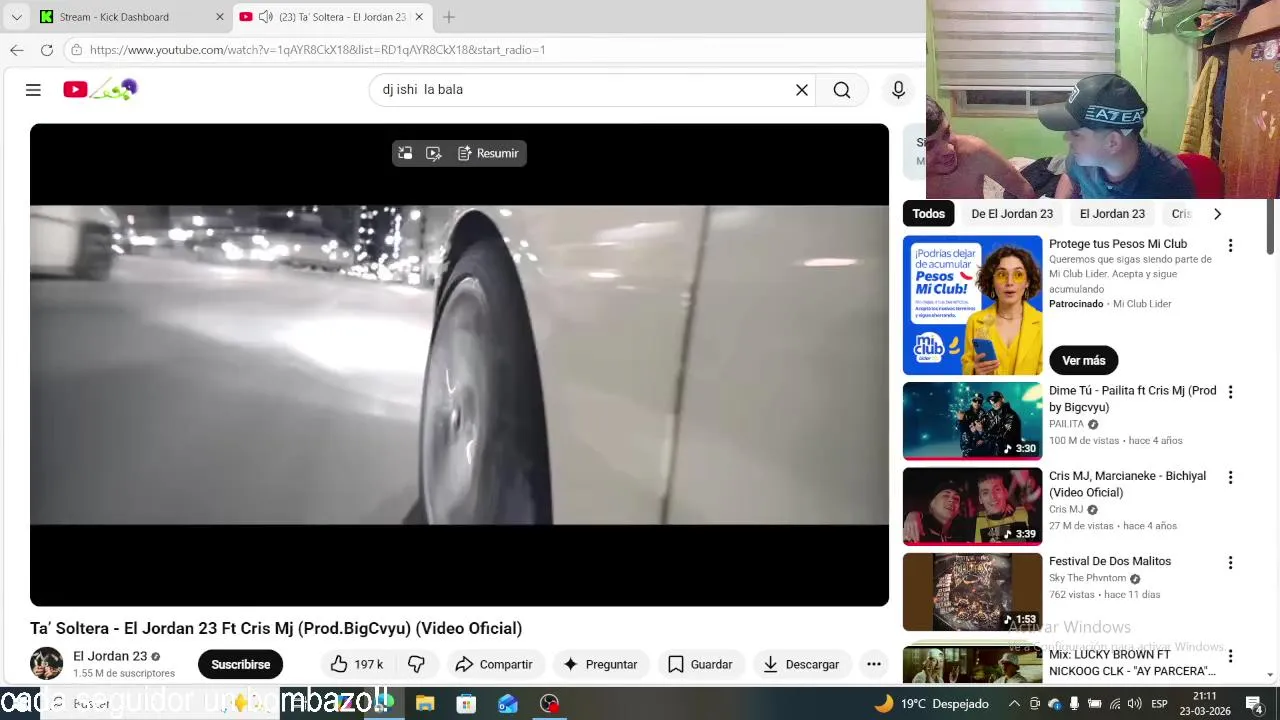Open volume control in system tray

[1134, 704]
